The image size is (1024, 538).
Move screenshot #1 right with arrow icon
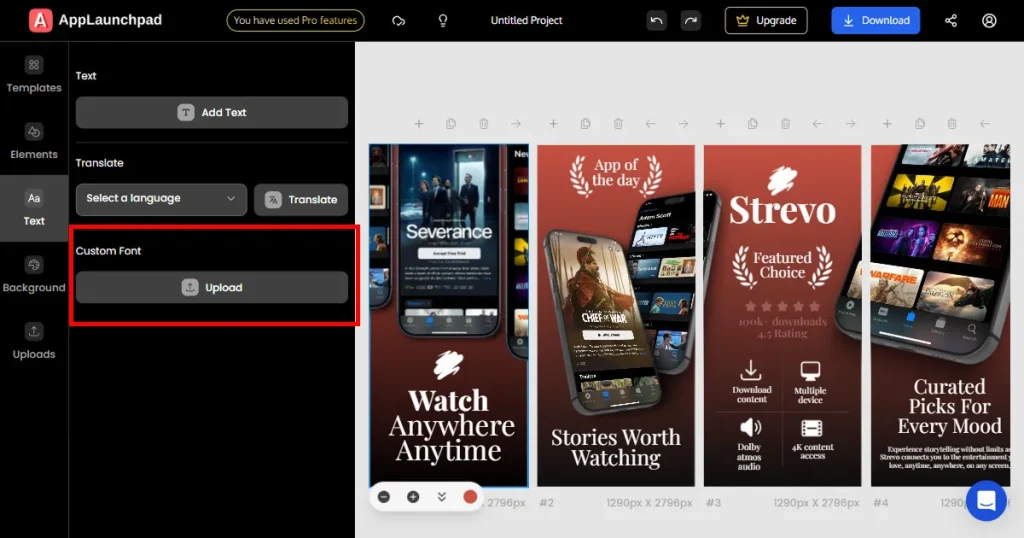[x=516, y=124]
